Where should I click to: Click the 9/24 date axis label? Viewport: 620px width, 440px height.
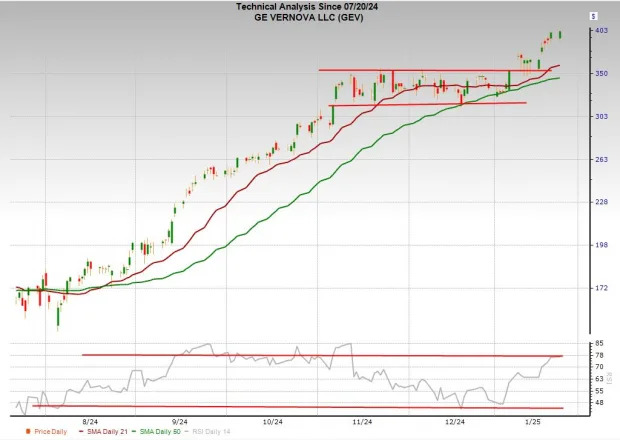(x=180, y=422)
